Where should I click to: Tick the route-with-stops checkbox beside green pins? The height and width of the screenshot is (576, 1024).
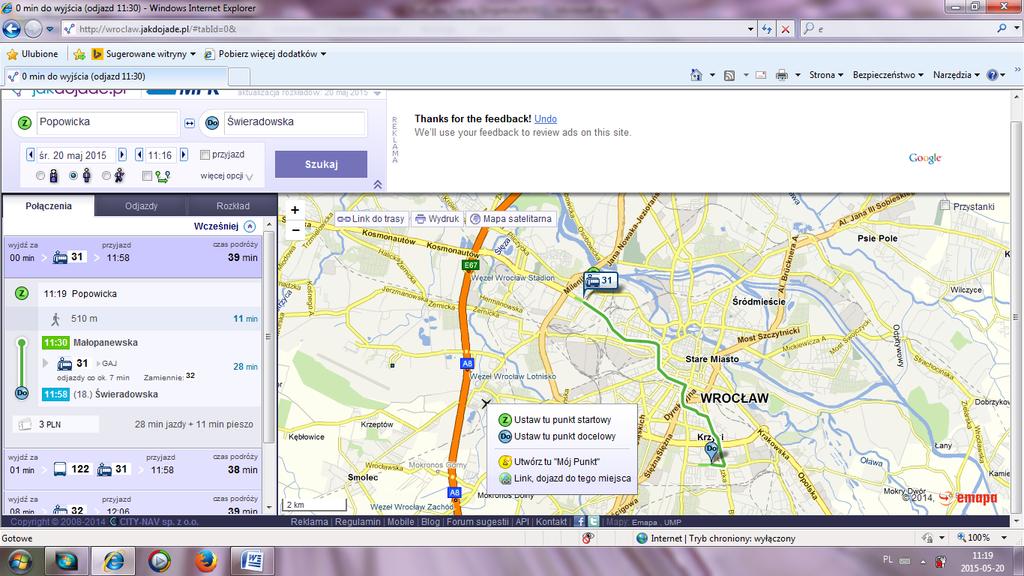click(147, 176)
